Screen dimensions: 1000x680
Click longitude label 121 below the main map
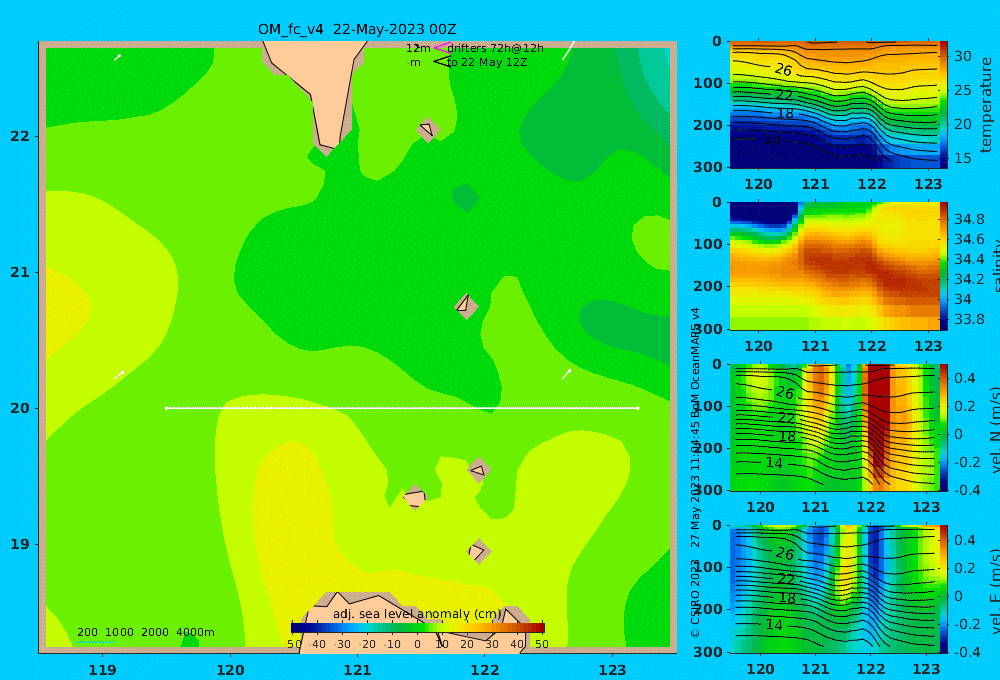coord(357,670)
